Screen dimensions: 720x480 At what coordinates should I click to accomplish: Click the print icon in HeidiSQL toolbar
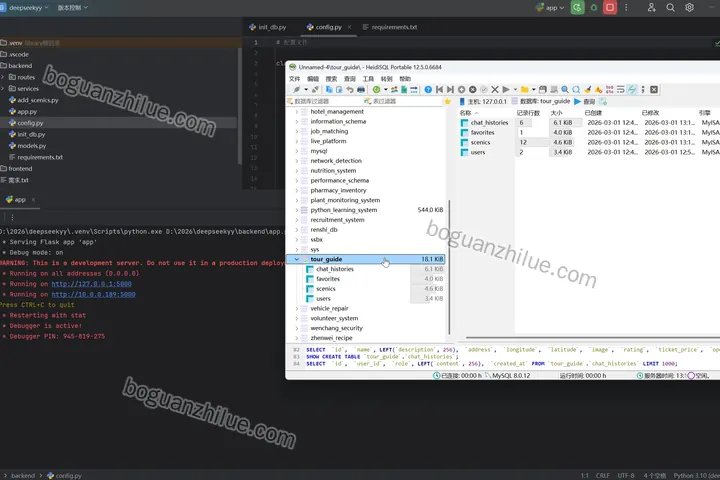tap(361, 90)
